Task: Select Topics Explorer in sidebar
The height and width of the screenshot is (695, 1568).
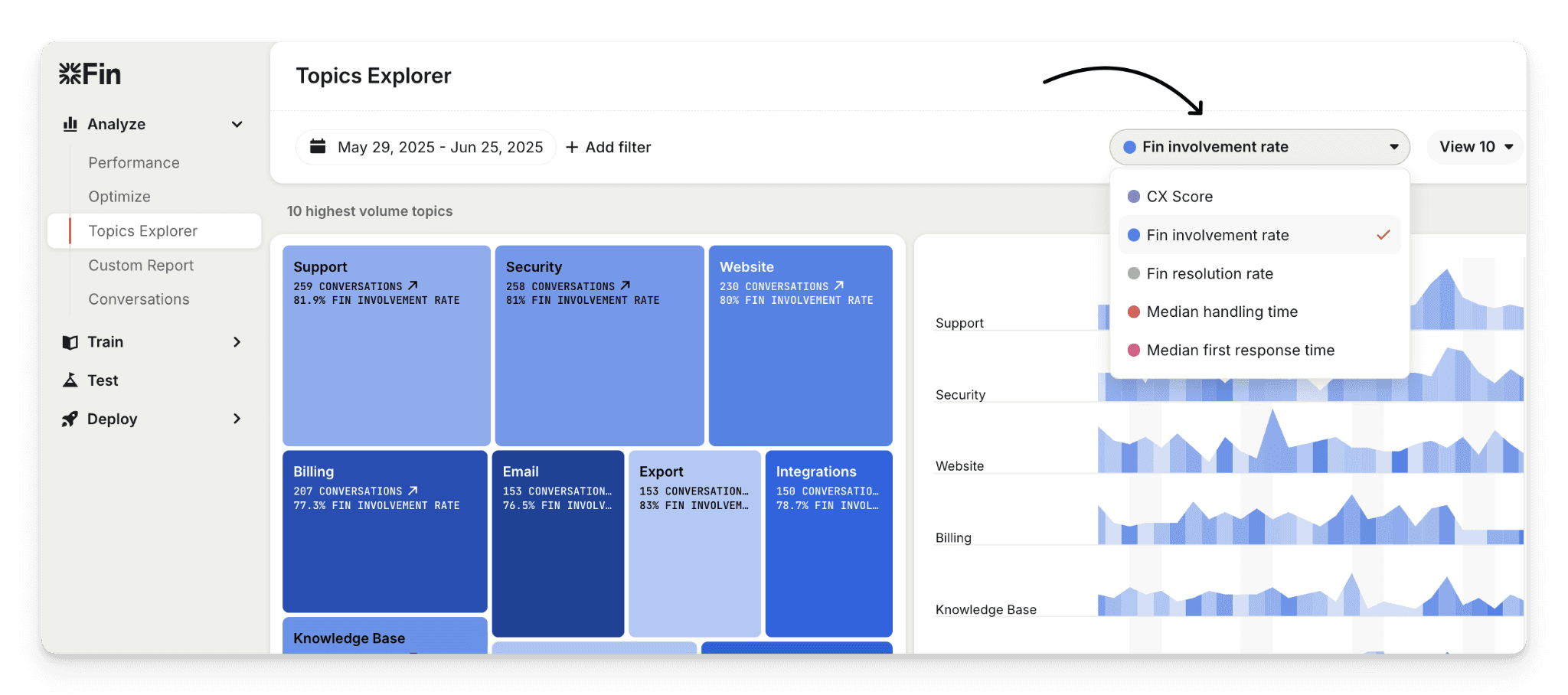Action: coord(154,231)
